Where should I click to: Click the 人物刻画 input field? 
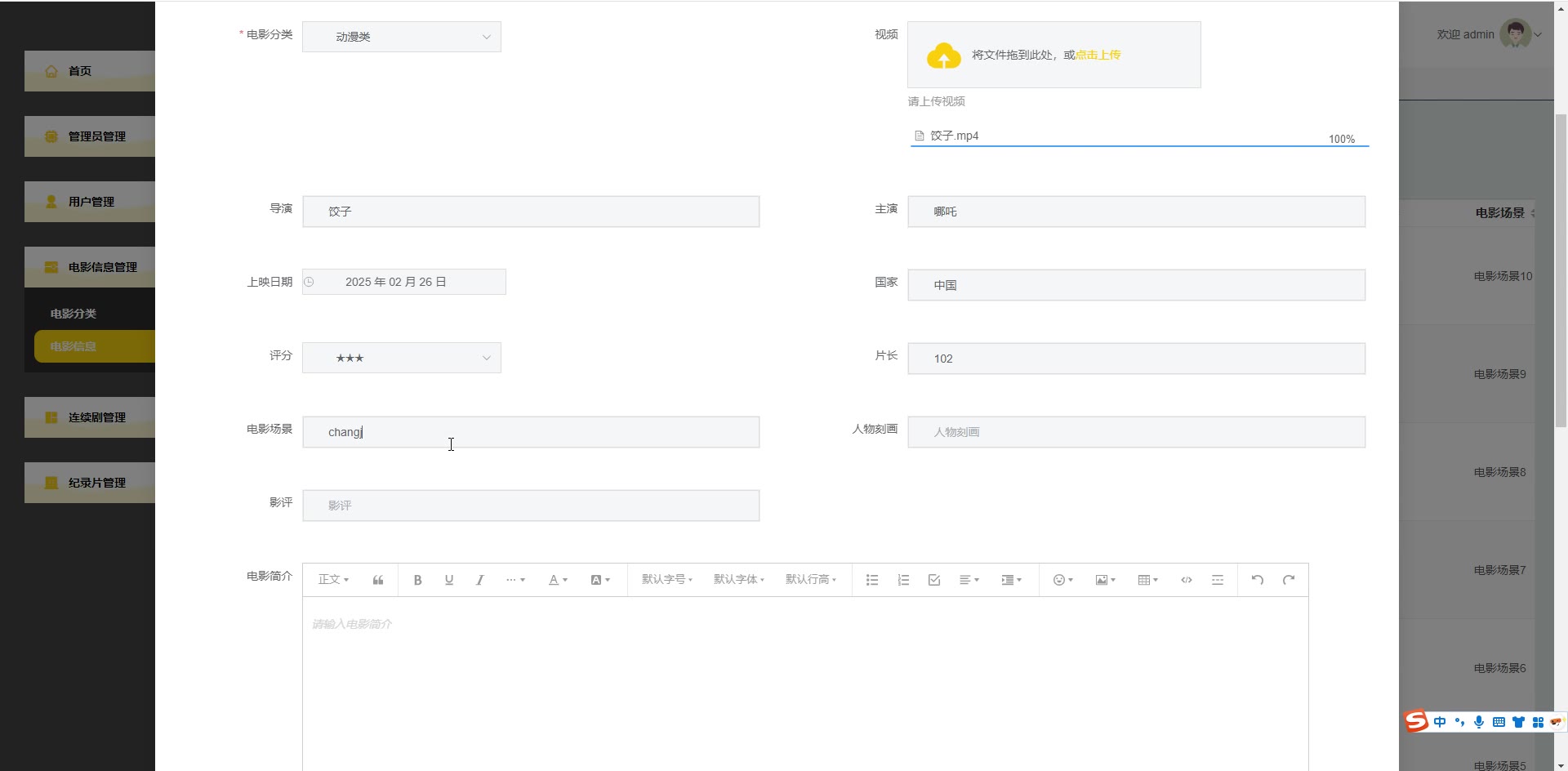click(1136, 432)
